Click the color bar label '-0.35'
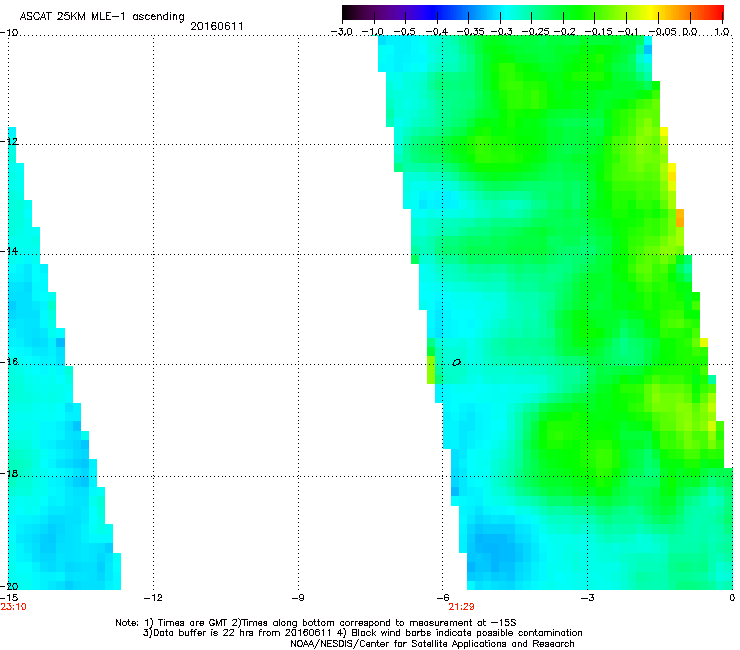The width and height of the screenshot is (740, 650). [x=470, y=32]
